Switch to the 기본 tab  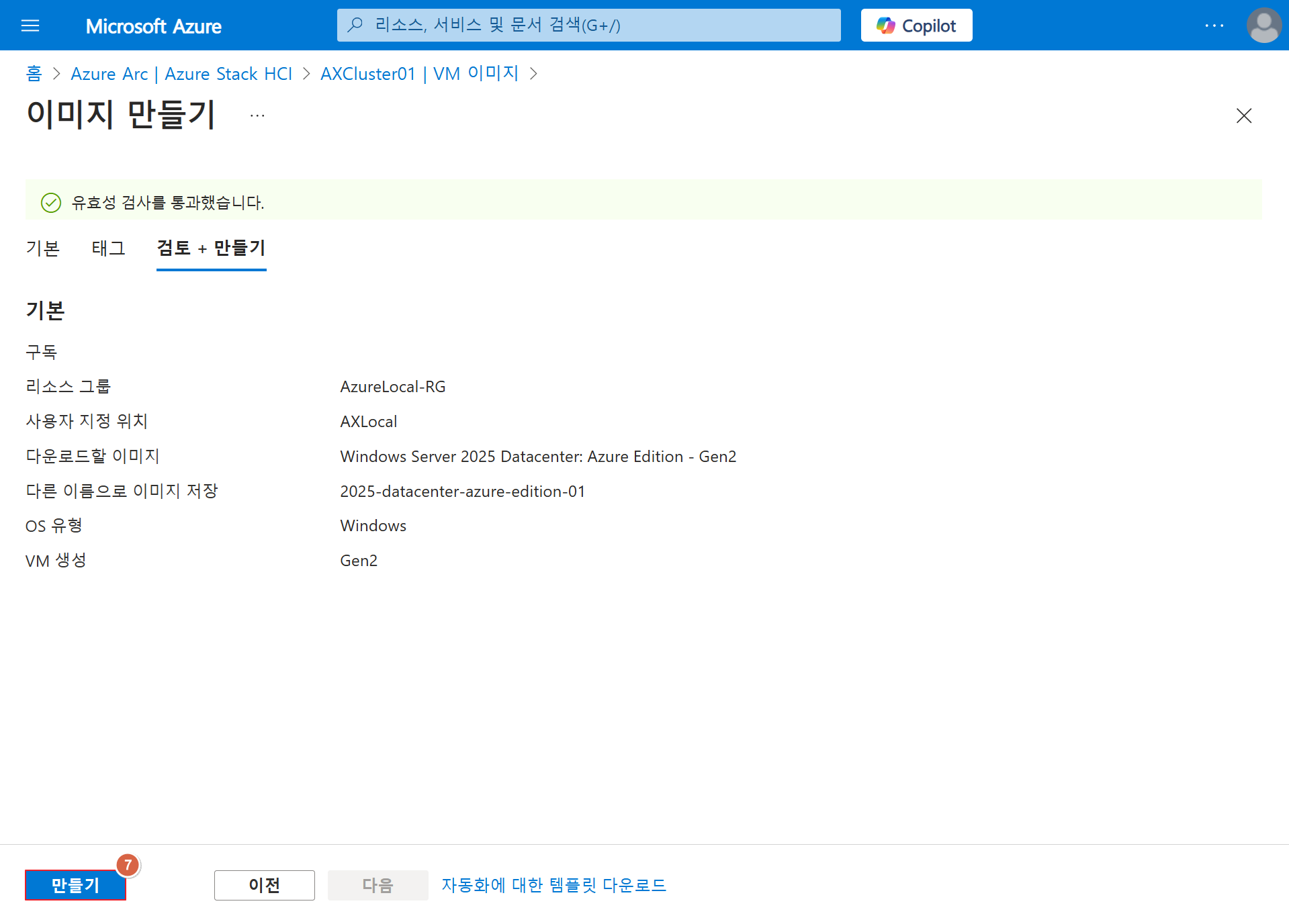[x=43, y=248]
